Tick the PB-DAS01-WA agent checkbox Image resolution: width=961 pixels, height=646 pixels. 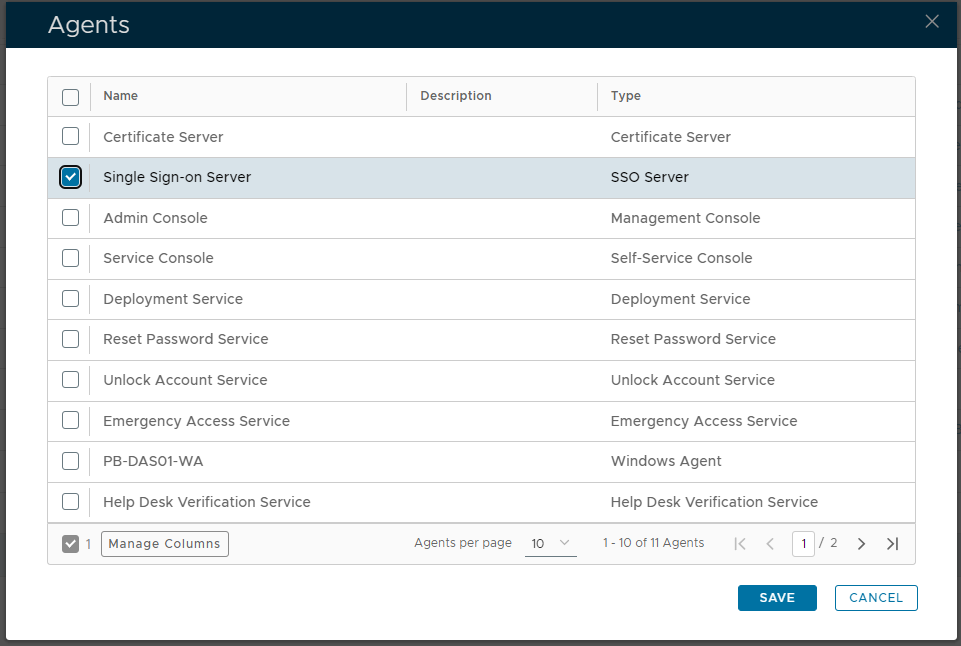pos(70,461)
